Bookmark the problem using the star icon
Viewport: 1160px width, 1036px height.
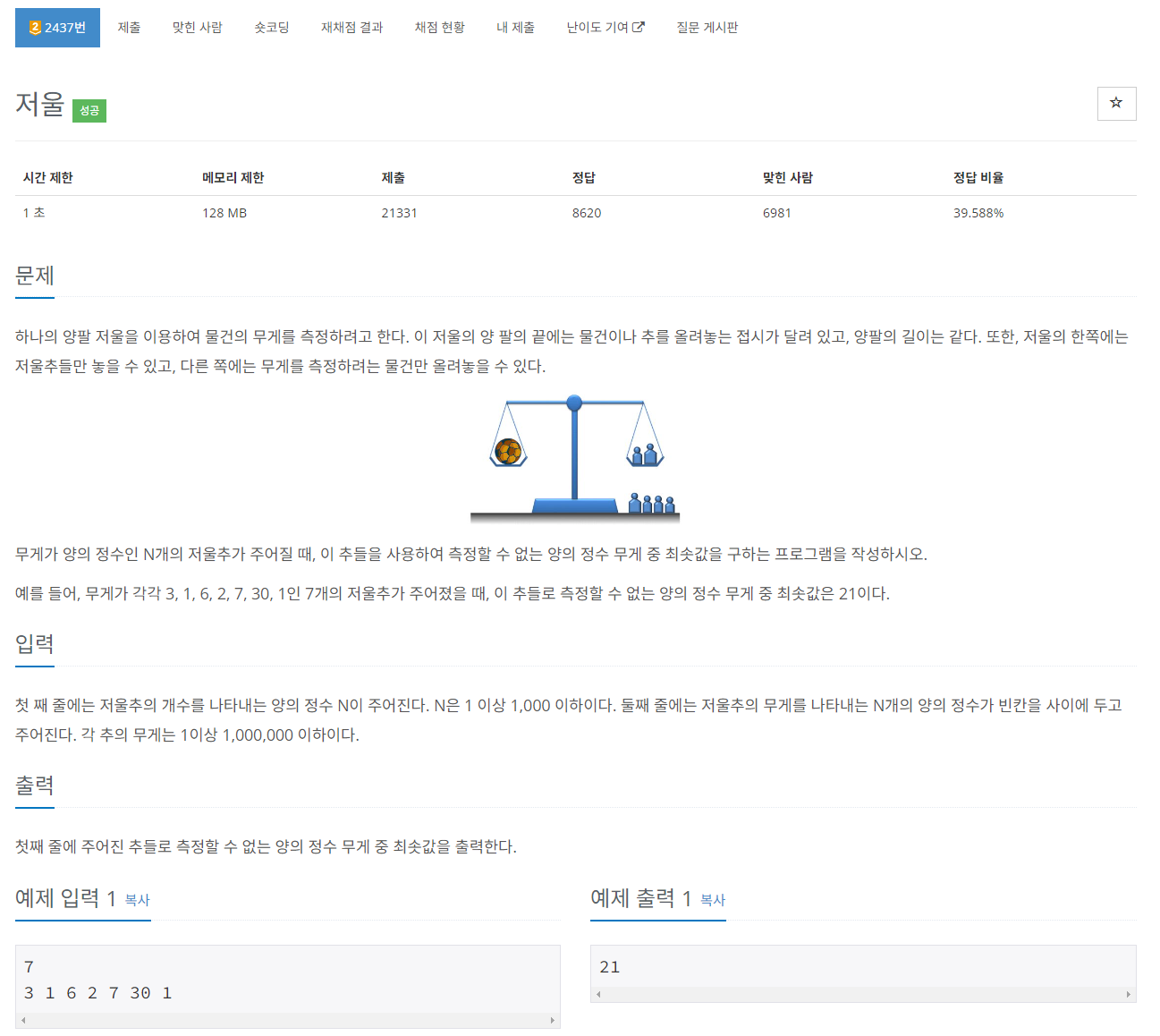click(1116, 104)
